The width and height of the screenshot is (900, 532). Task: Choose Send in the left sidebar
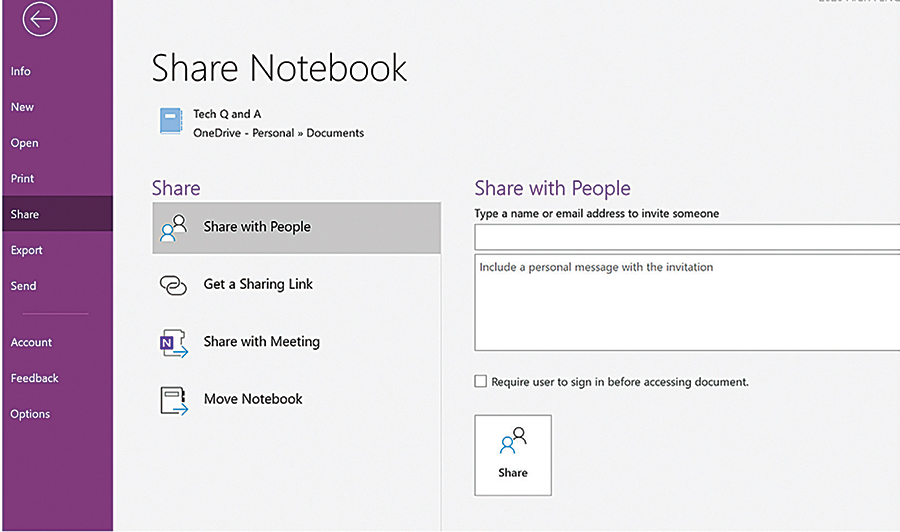pos(24,286)
